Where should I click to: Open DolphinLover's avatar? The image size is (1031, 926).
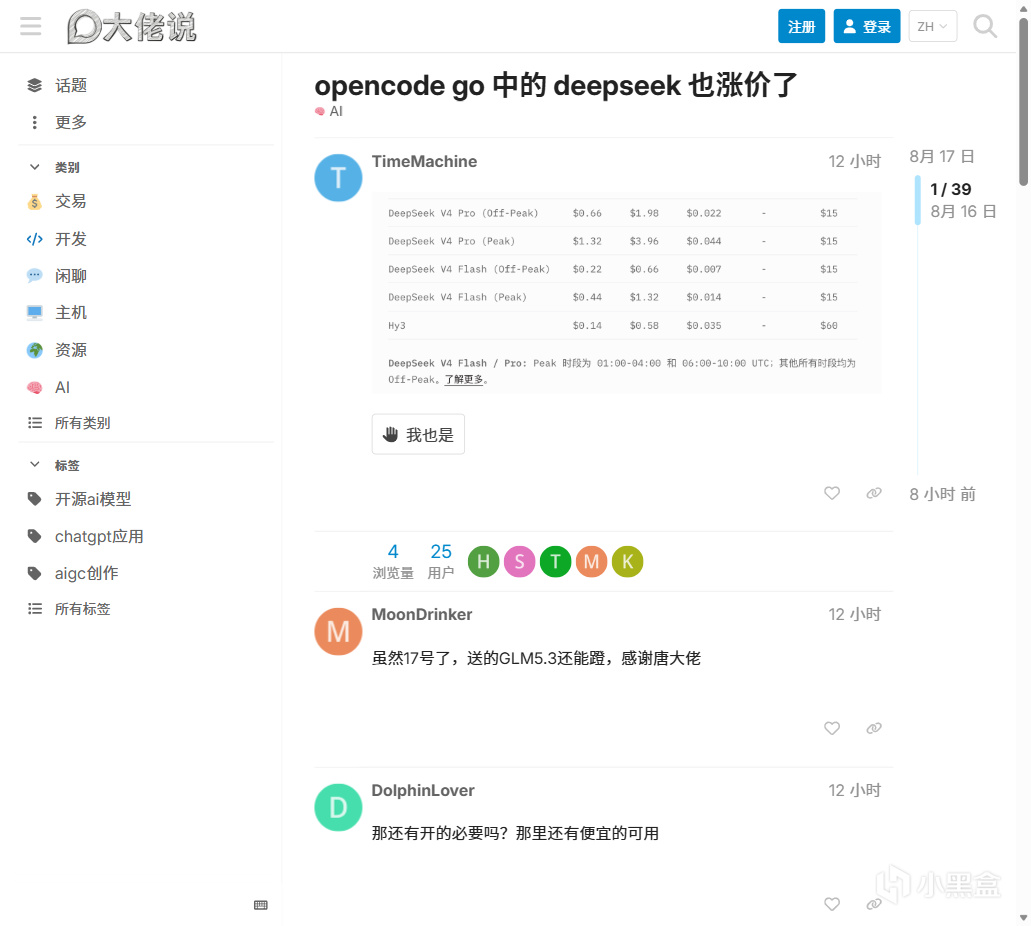[338, 808]
